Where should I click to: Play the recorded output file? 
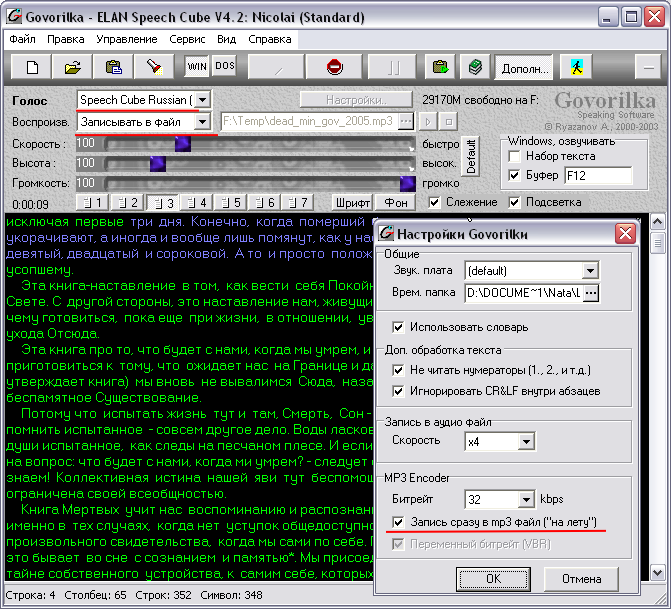(x=428, y=122)
